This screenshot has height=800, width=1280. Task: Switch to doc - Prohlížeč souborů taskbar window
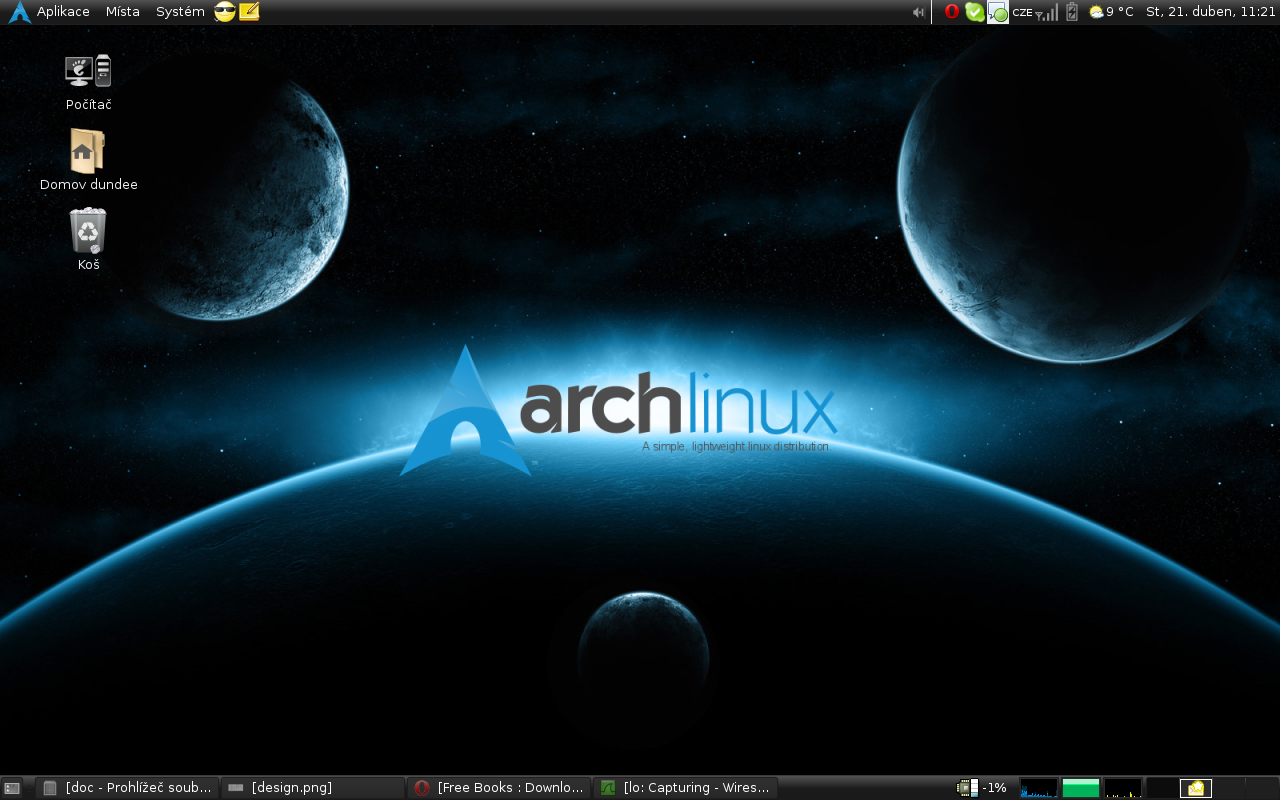point(127,788)
